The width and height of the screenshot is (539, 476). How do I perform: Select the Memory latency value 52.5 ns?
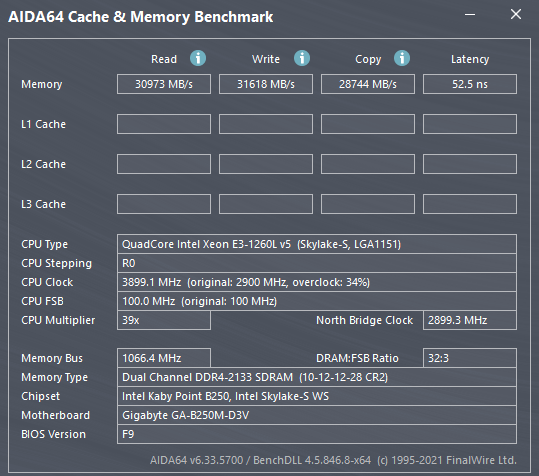[x=470, y=84]
